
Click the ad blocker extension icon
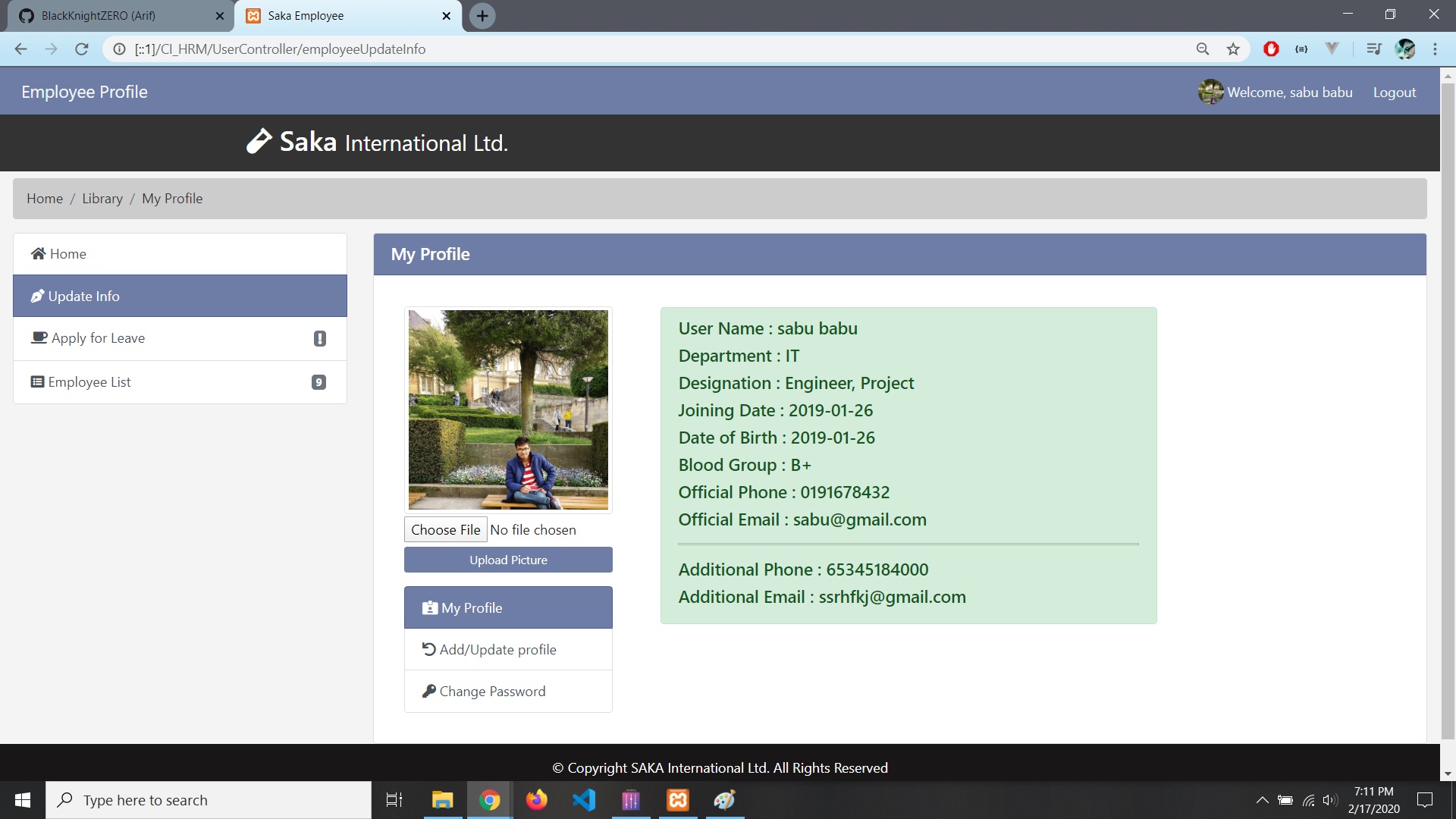click(1270, 49)
